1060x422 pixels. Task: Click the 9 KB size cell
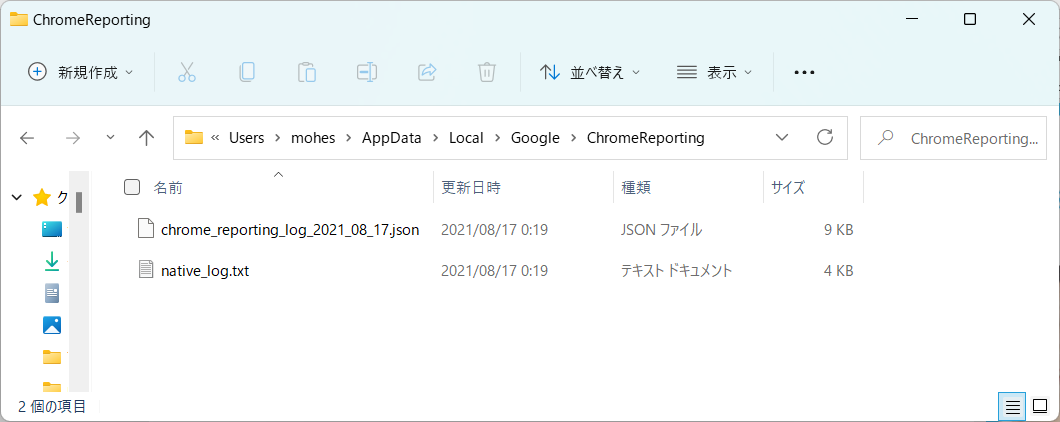(838, 230)
